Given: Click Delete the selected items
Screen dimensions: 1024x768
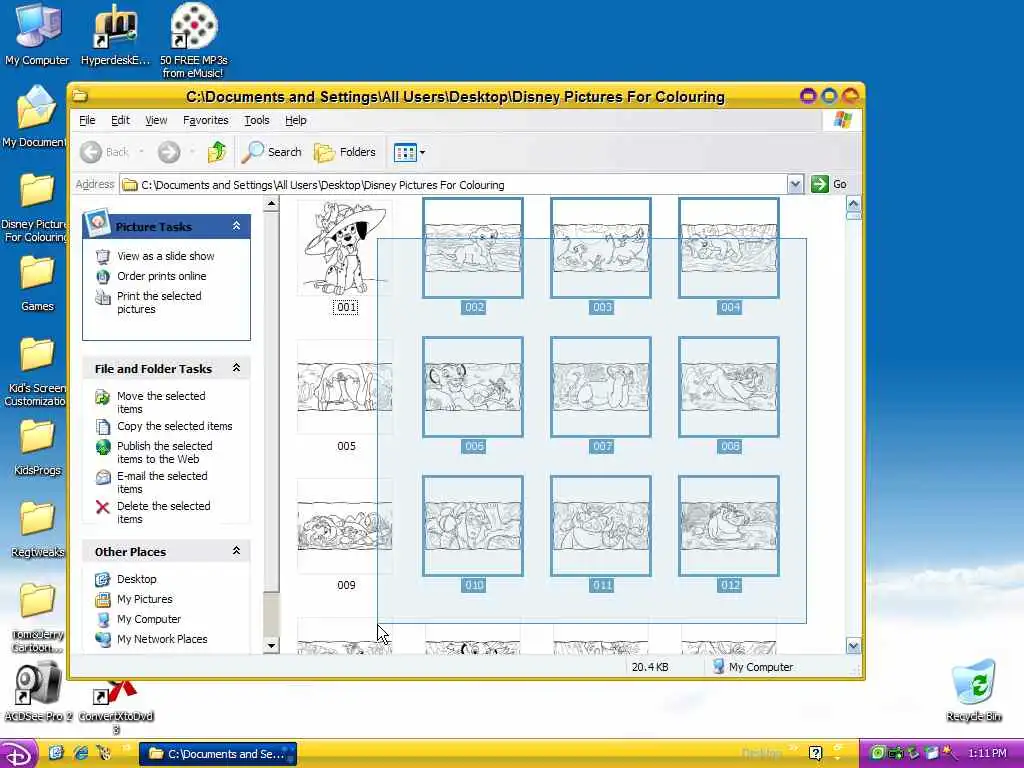Looking at the screenshot, I should click(163, 513).
